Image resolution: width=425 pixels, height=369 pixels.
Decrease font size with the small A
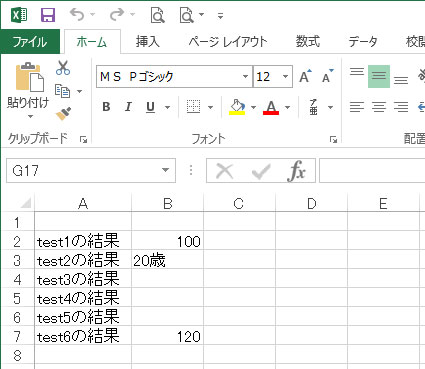click(x=328, y=76)
